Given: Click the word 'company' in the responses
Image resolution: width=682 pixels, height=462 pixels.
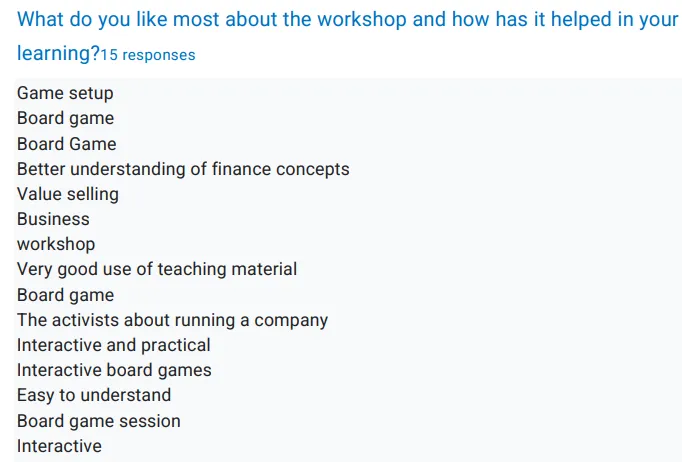Looking at the screenshot, I should [291, 321].
